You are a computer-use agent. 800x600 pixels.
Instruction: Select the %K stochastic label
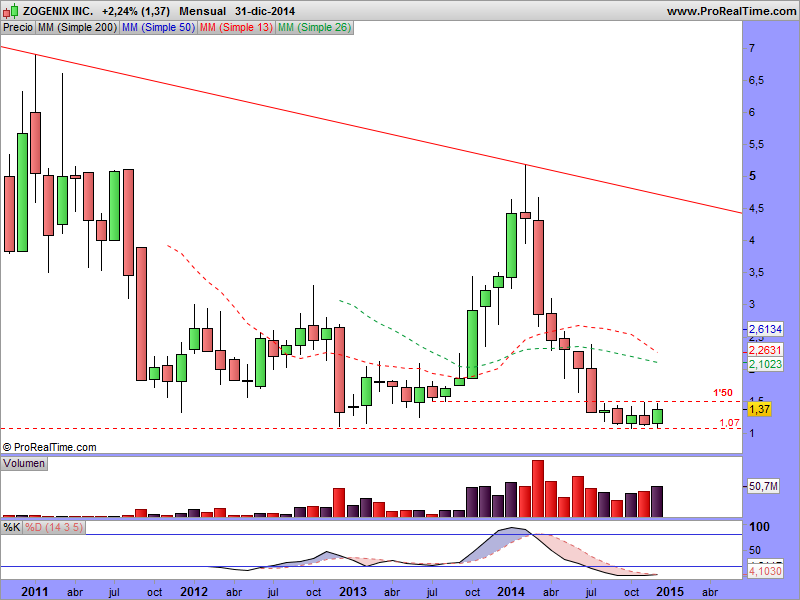pyautogui.click(x=11, y=527)
